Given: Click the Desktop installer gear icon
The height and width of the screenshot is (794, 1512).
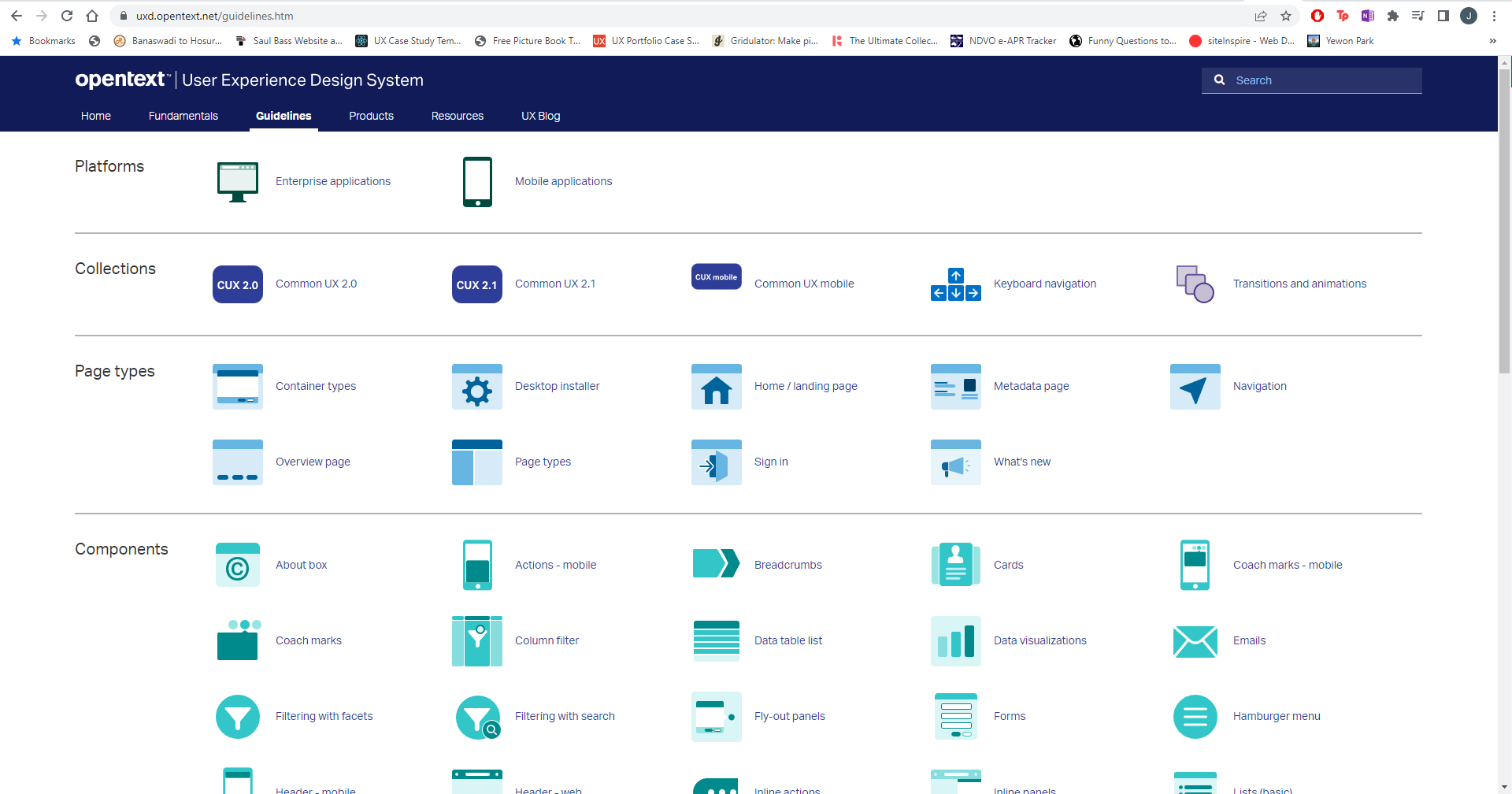Looking at the screenshot, I should point(477,387).
